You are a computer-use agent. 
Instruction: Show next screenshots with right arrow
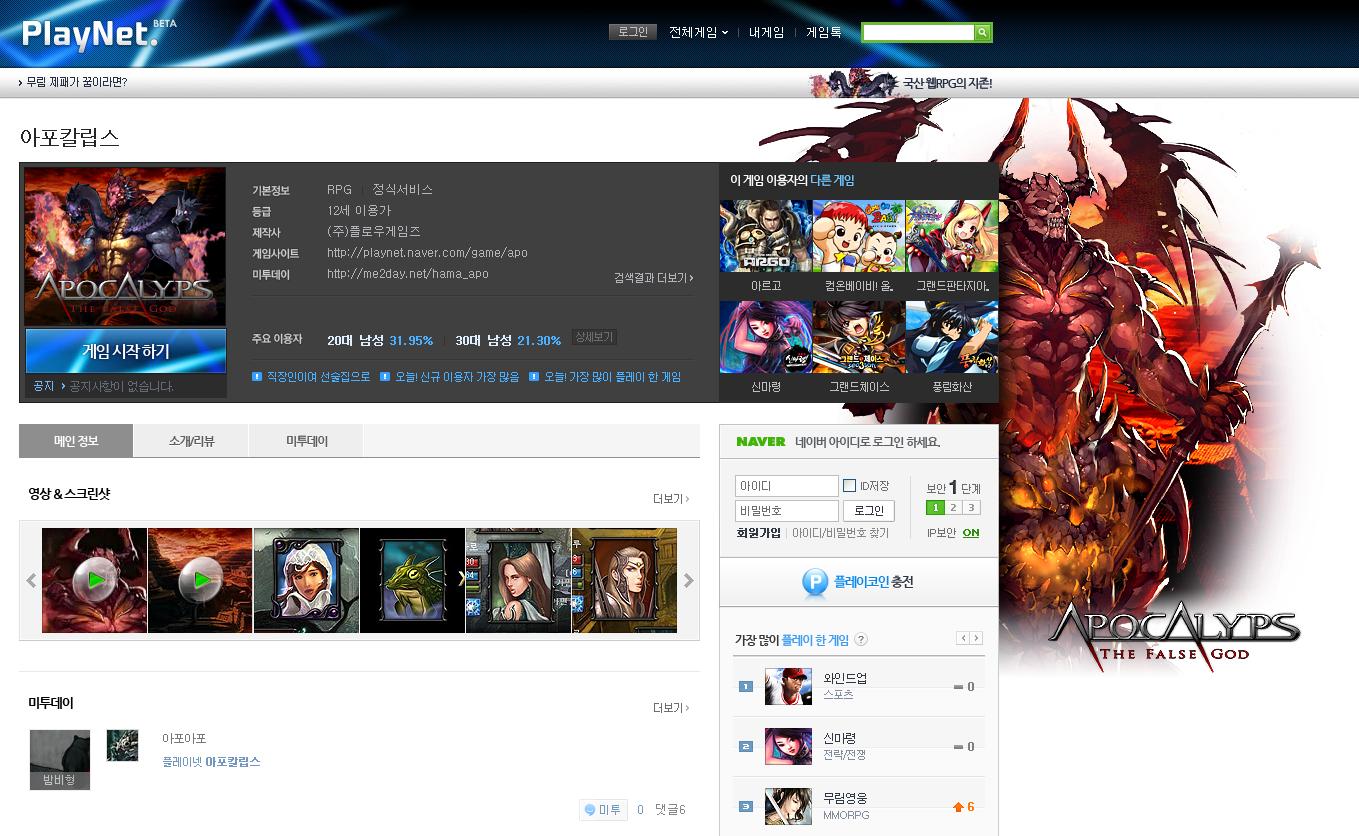pyautogui.click(x=688, y=580)
